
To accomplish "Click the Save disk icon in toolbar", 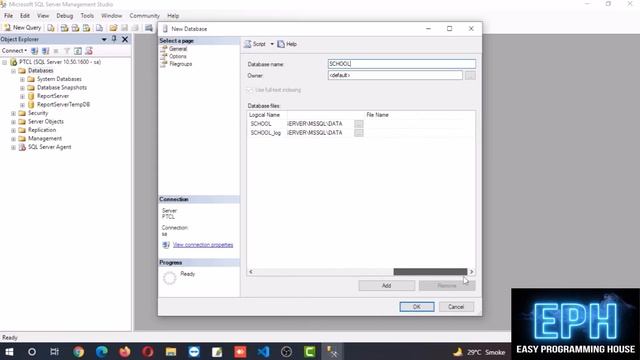I will (124, 28).
